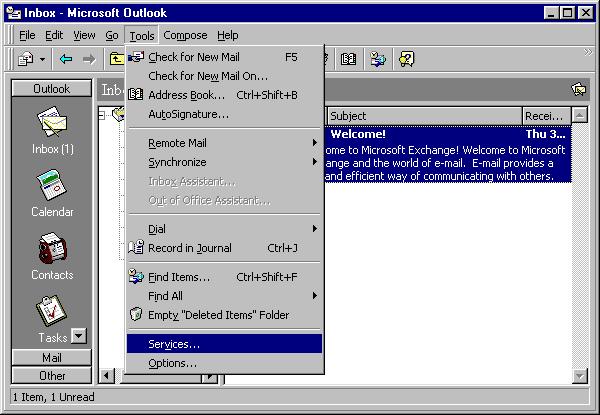
Task: Sort by the Subject column header
Action: (x=425, y=116)
